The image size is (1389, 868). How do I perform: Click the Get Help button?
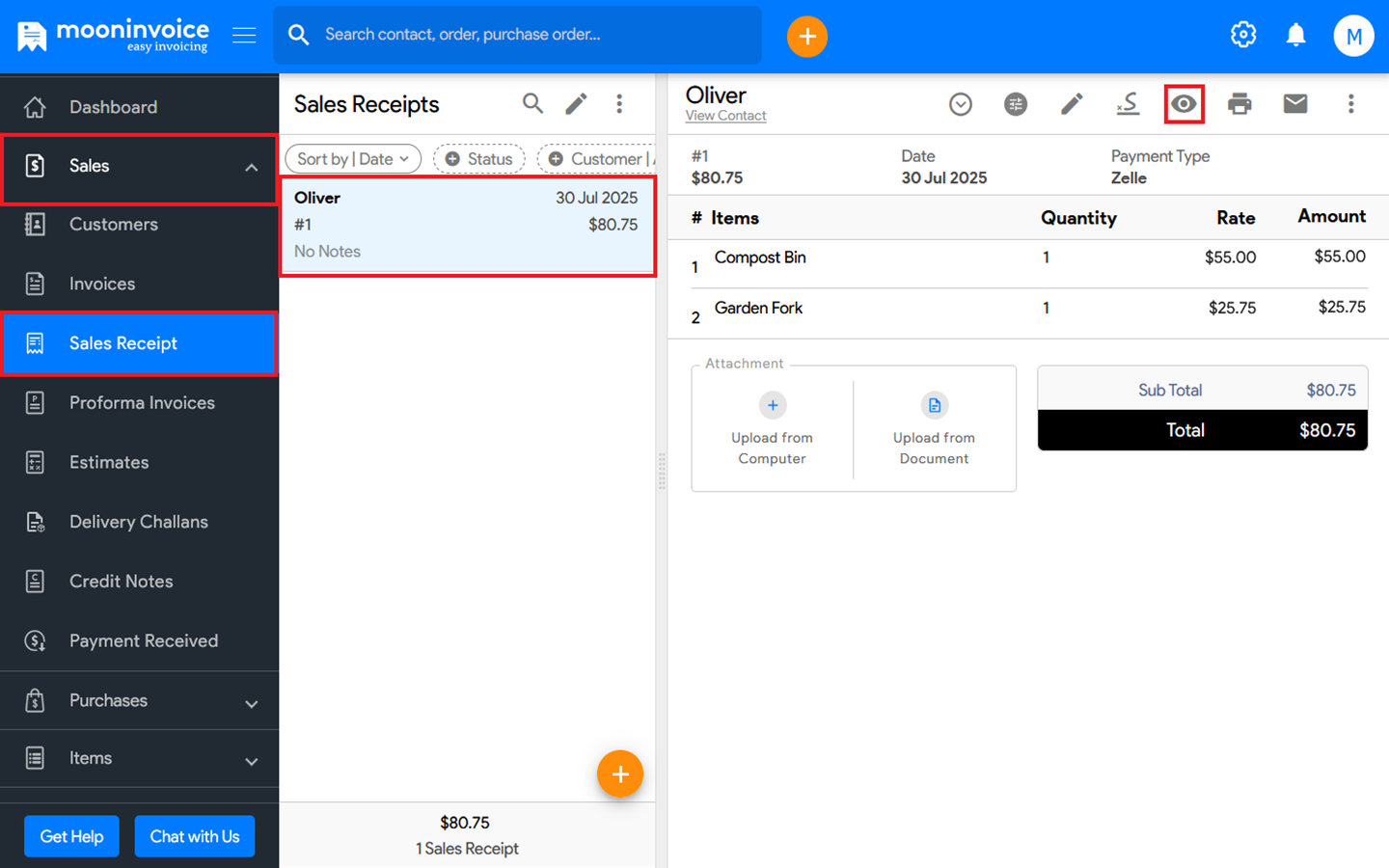click(x=71, y=836)
